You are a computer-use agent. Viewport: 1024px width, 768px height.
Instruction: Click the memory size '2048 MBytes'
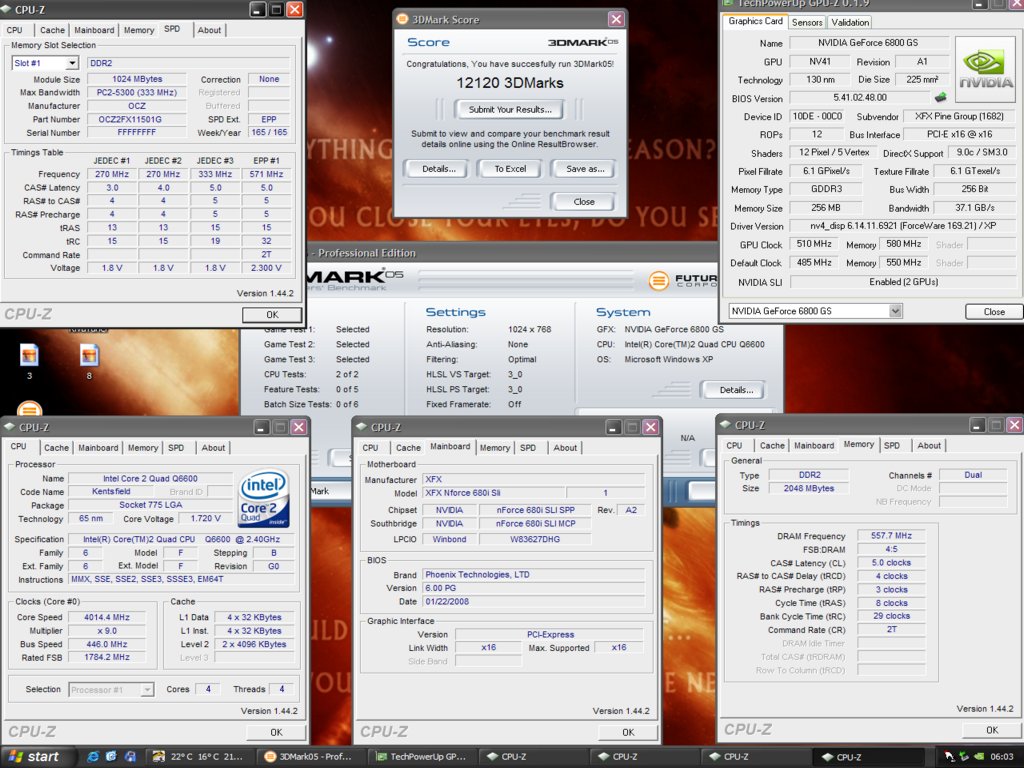808,488
